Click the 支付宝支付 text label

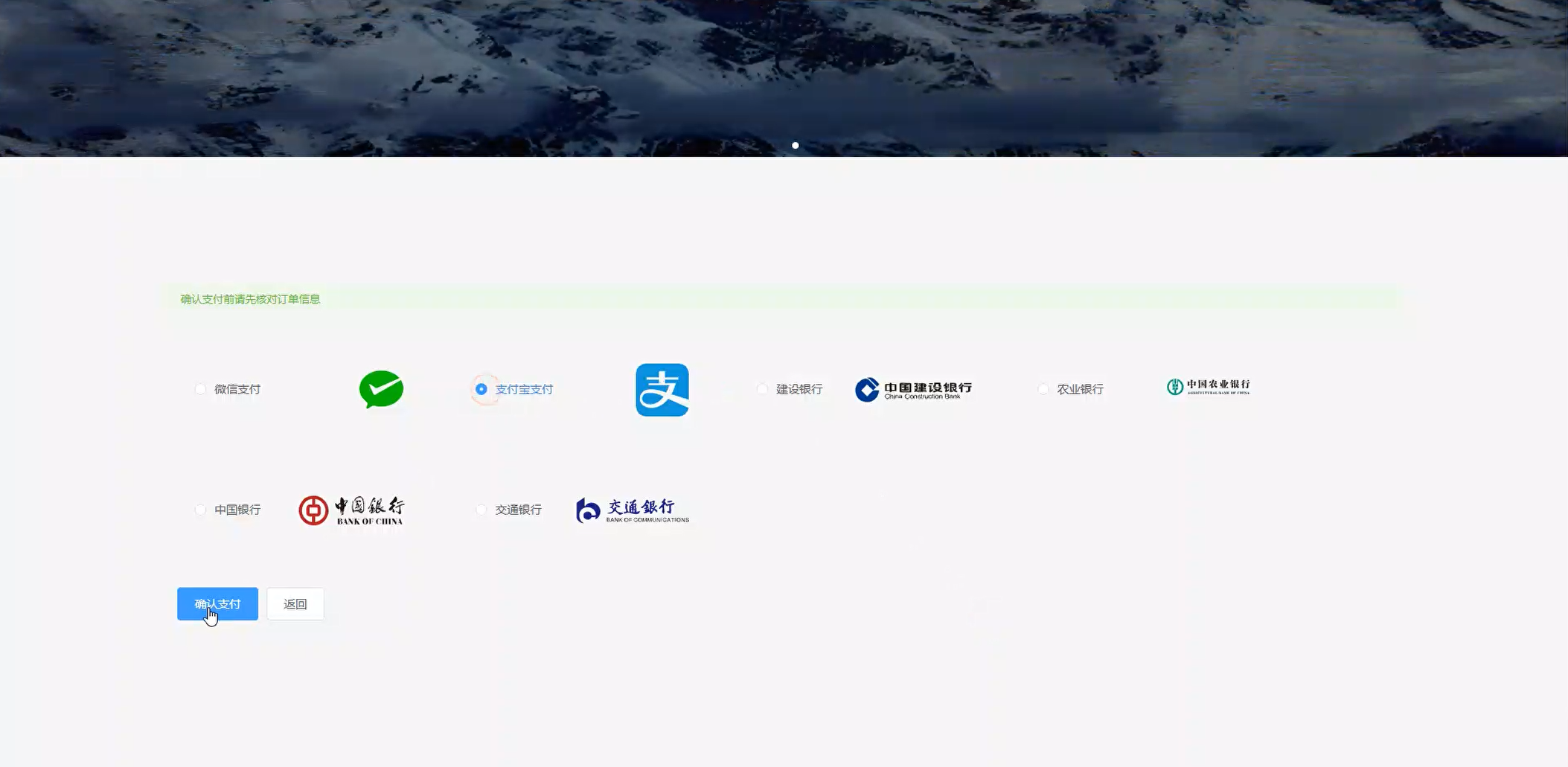click(x=523, y=388)
